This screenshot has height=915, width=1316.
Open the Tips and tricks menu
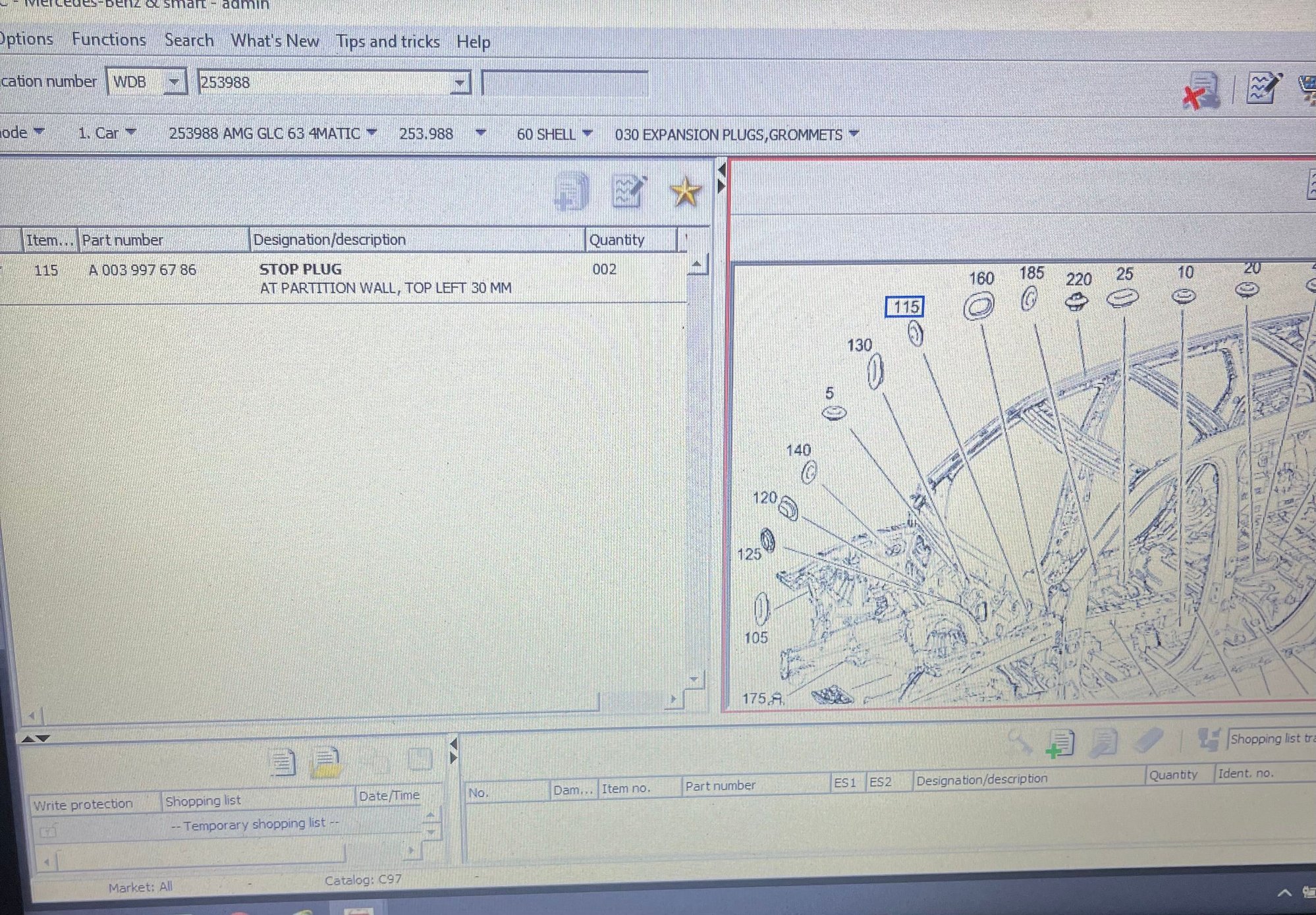coord(387,42)
